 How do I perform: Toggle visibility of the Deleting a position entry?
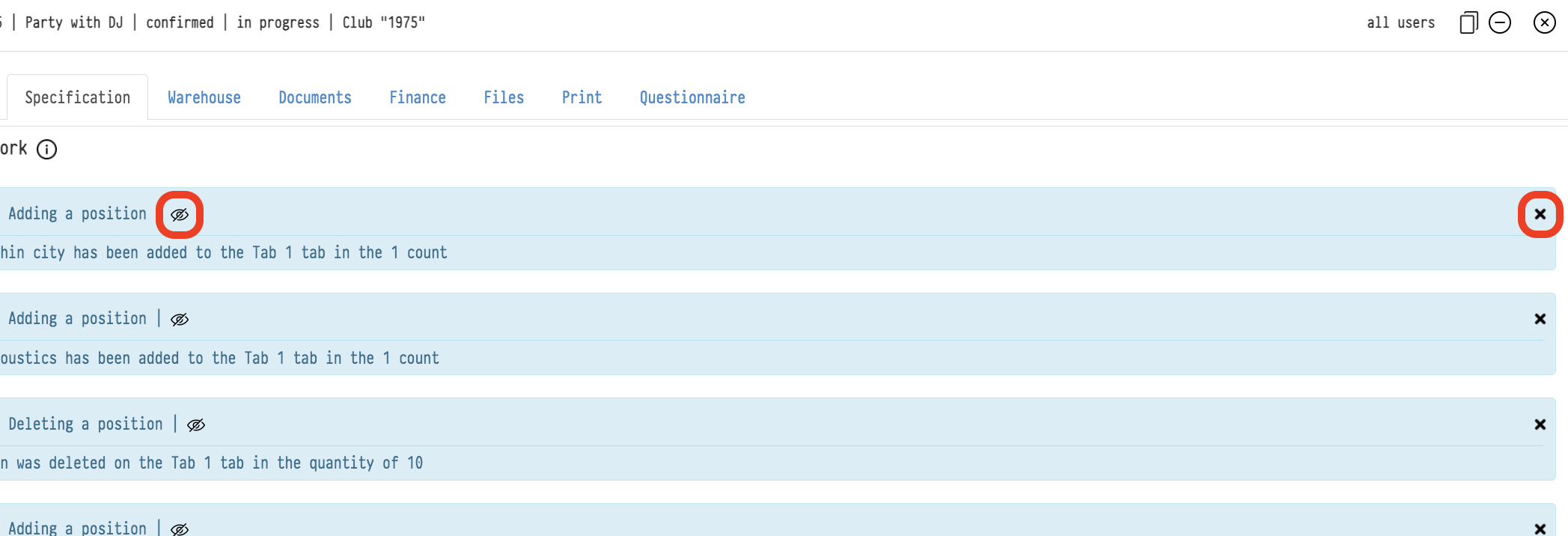pyautogui.click(x=196, y=425)
